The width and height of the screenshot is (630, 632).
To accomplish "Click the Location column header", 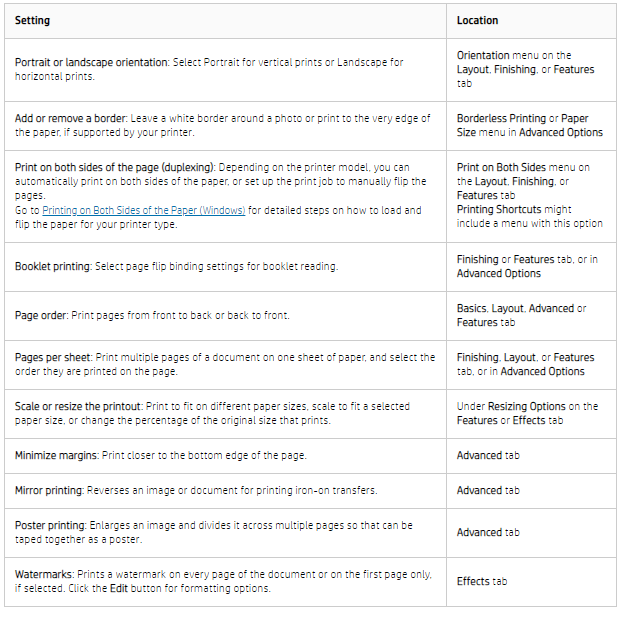I will 477,21.
